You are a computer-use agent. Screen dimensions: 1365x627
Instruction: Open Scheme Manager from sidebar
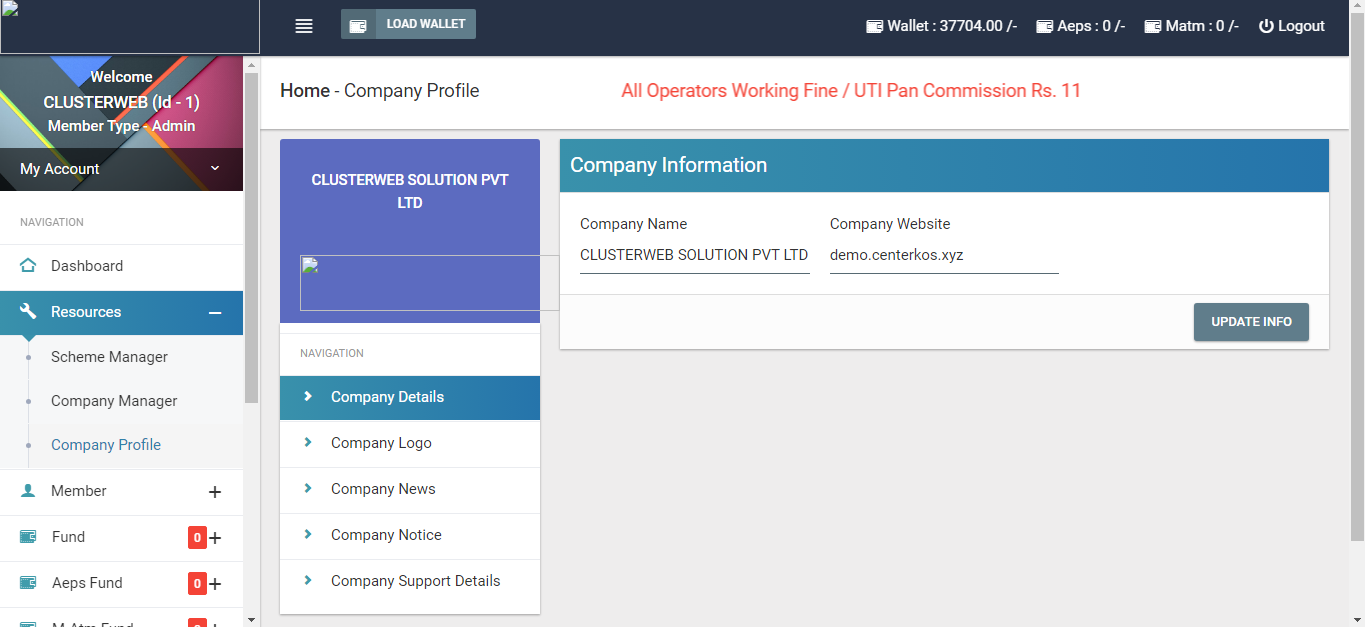pos(109,357)
